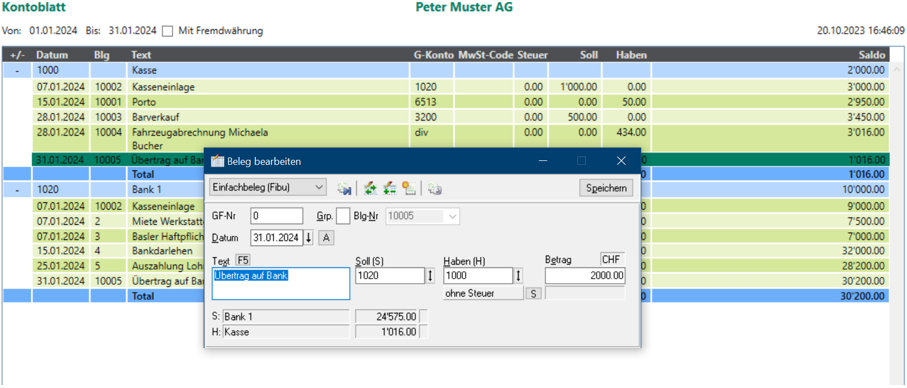Click the ohne Steuer tax field
This screenshot has width=907, height=388.
(x=483, y=294)
